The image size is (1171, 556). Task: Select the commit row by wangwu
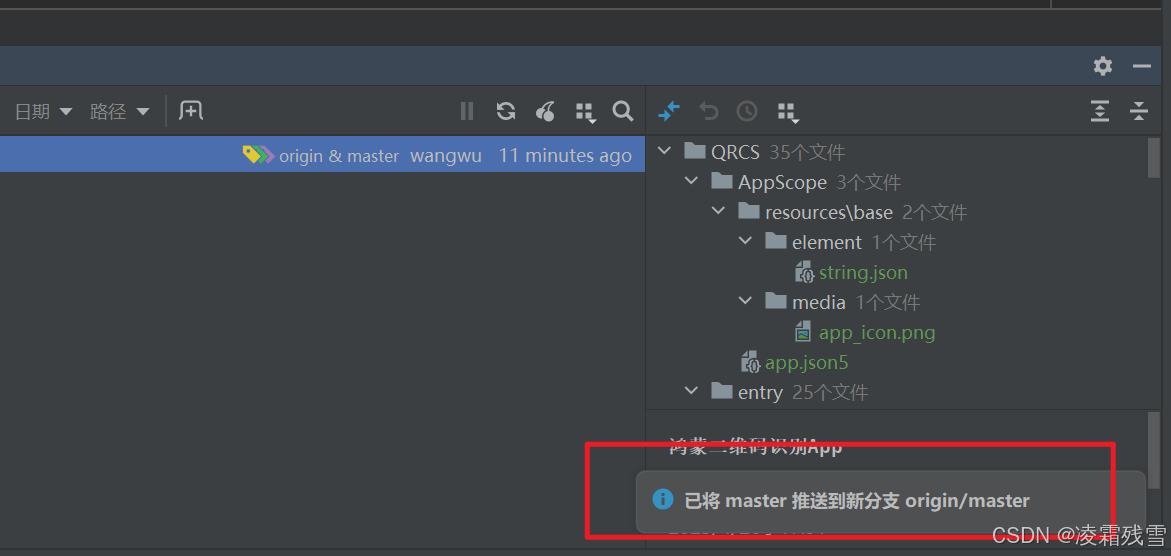(x=323, y=155)
